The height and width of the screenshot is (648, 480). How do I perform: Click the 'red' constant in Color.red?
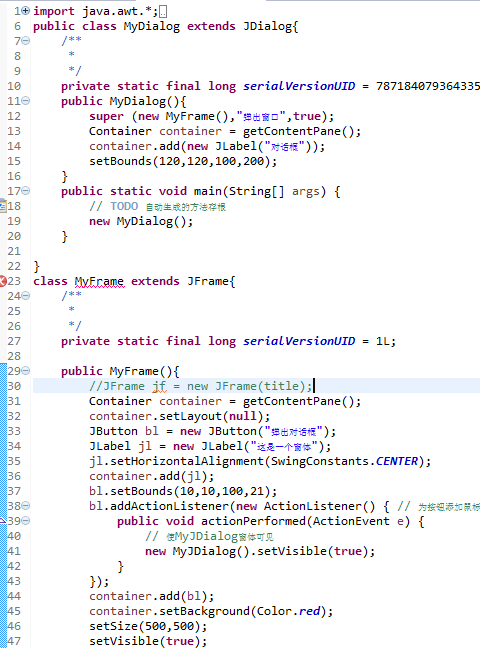310,611
